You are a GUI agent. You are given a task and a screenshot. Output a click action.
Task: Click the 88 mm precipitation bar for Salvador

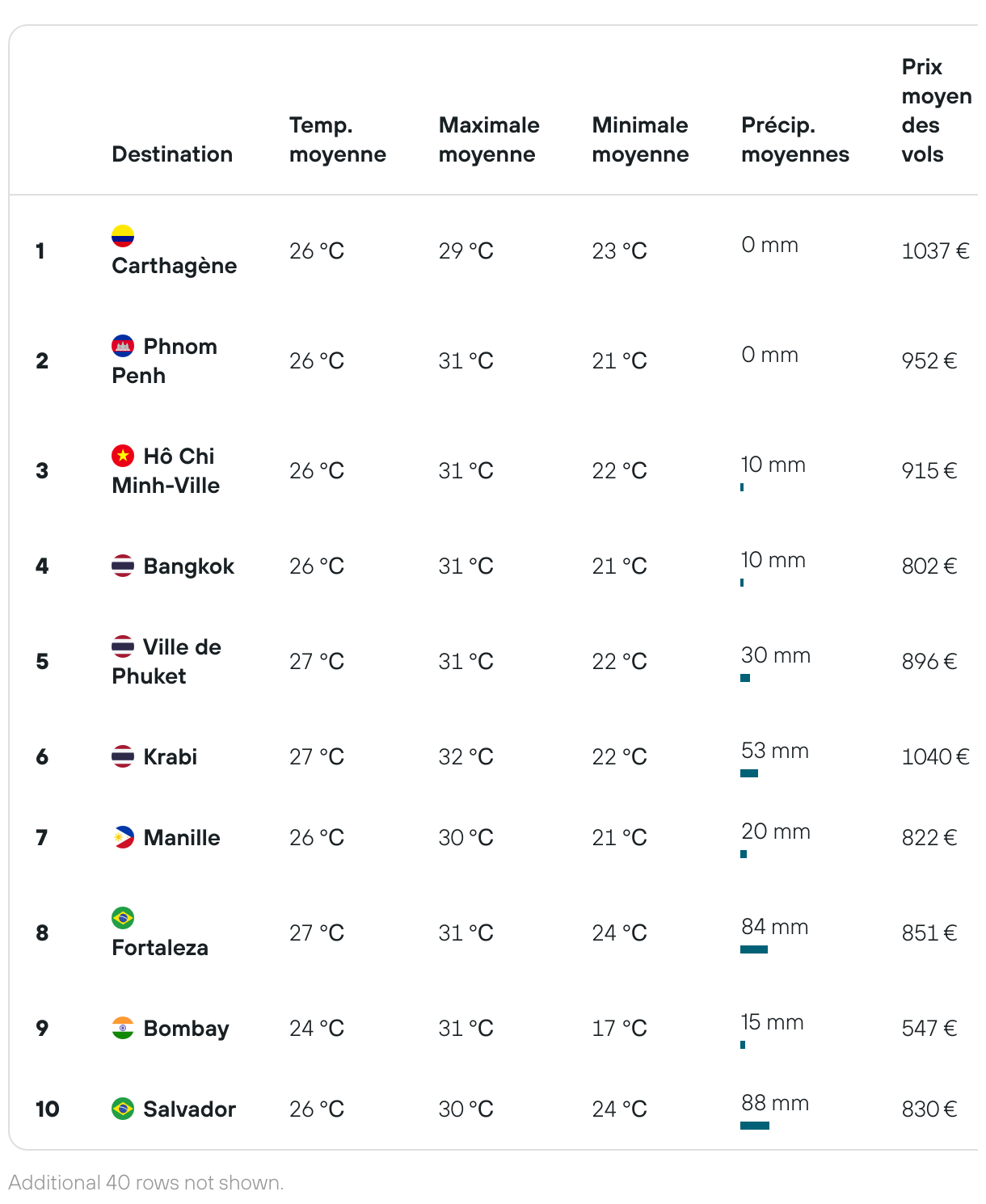(x=755, y=1126)
